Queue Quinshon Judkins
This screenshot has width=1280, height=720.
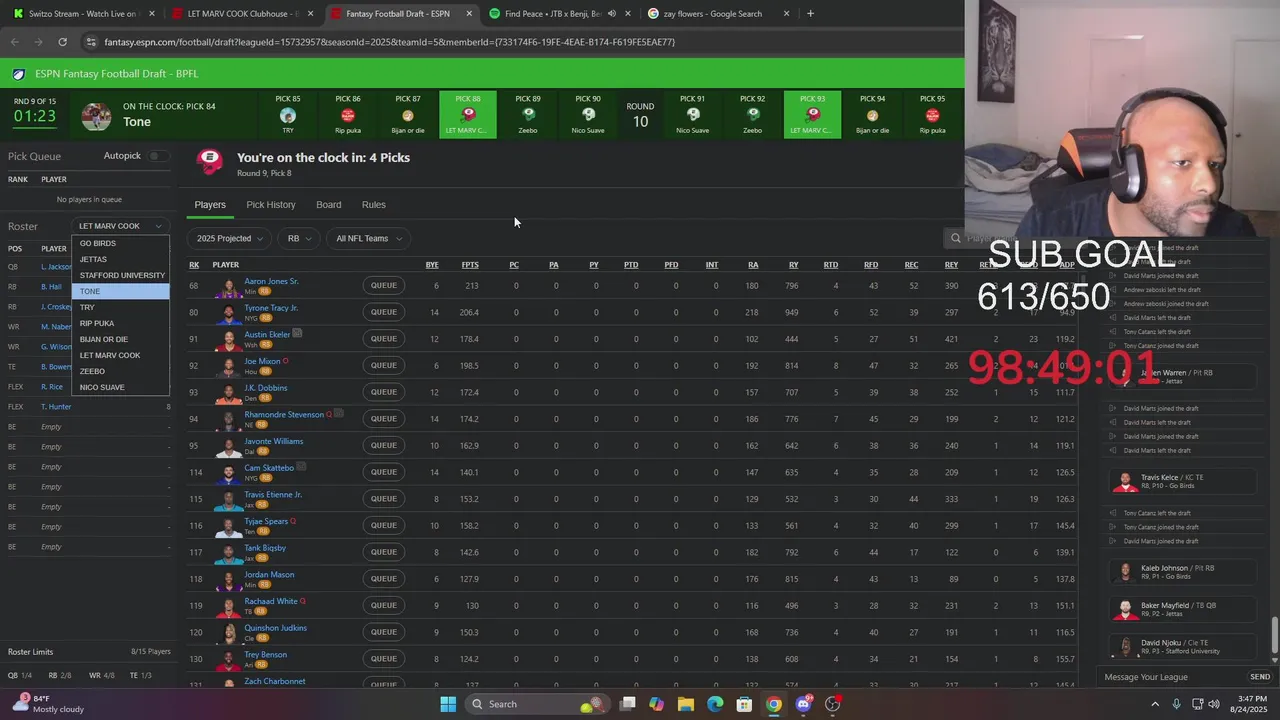click(x=384, y=632)
